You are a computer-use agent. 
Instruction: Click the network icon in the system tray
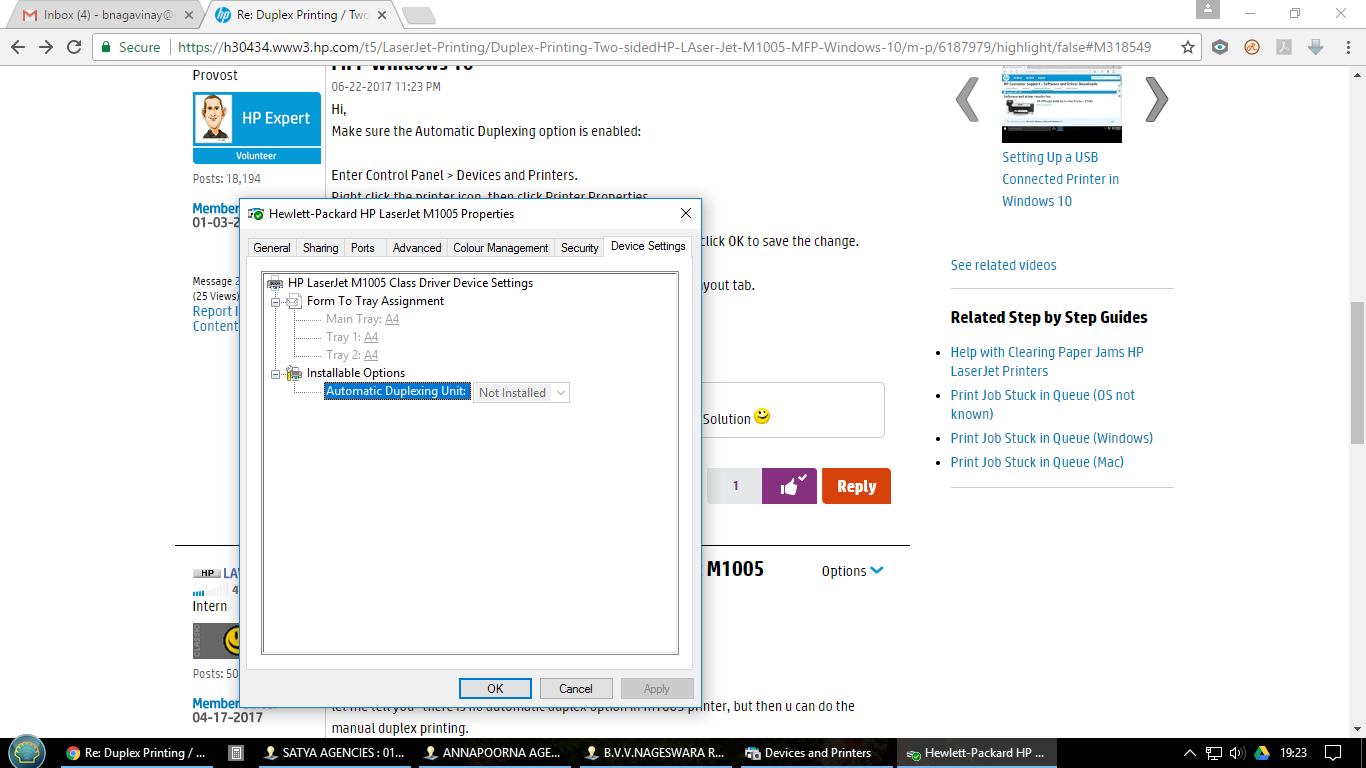click(x=1214, y=753)
